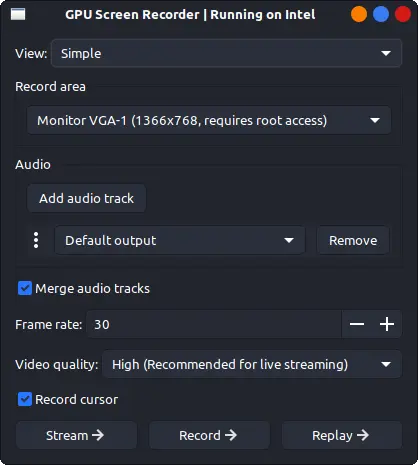Click the 'View:' label
418x465 pixels.
click(31, 54)
